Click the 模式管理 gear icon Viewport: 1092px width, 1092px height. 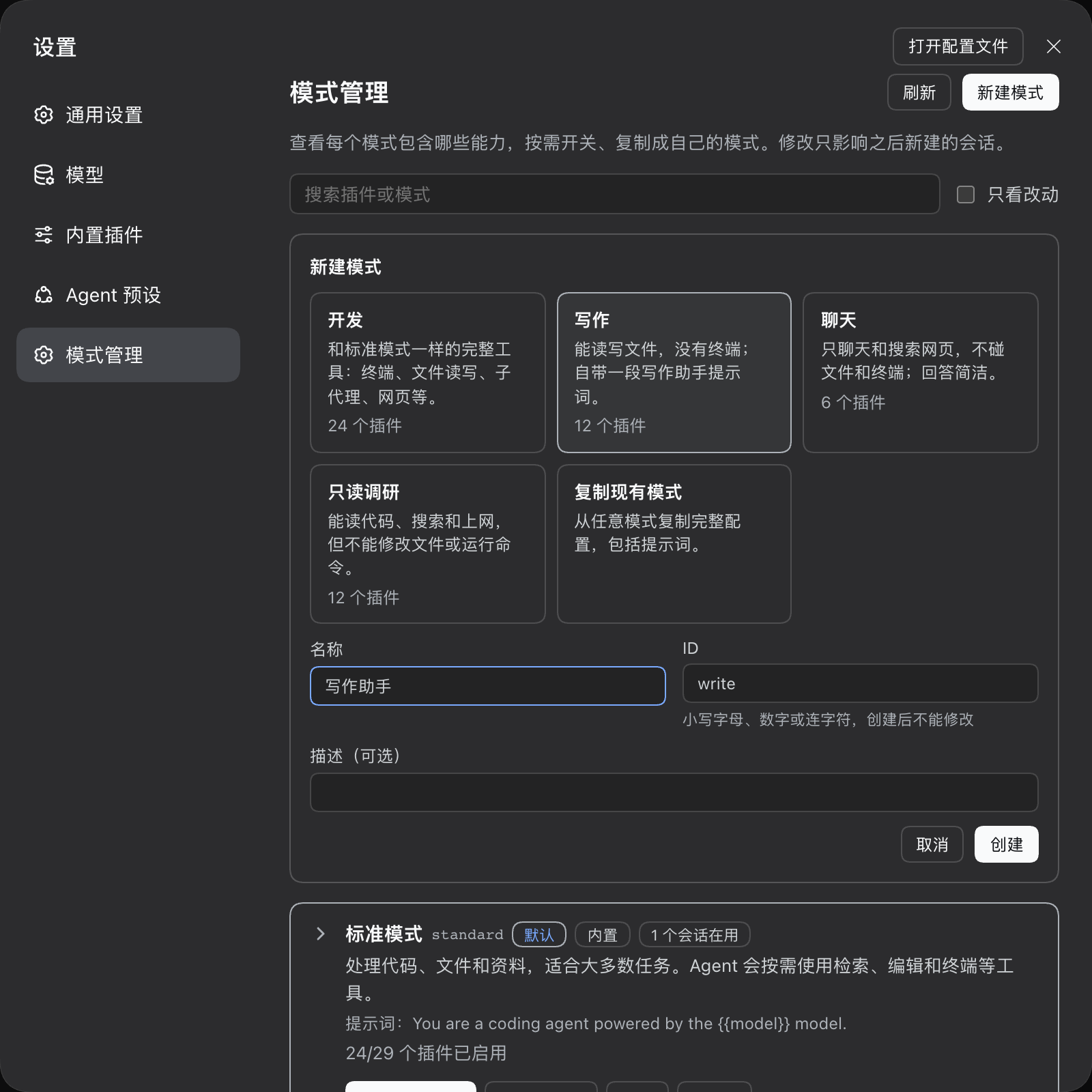(44, 355)
